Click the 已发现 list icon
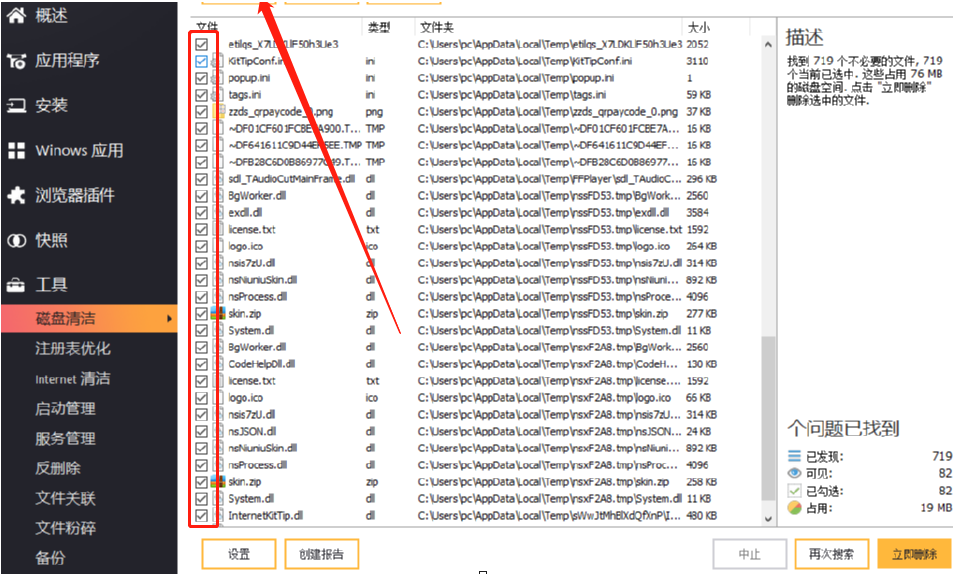 pyautogui.click(x=794, y=456)
